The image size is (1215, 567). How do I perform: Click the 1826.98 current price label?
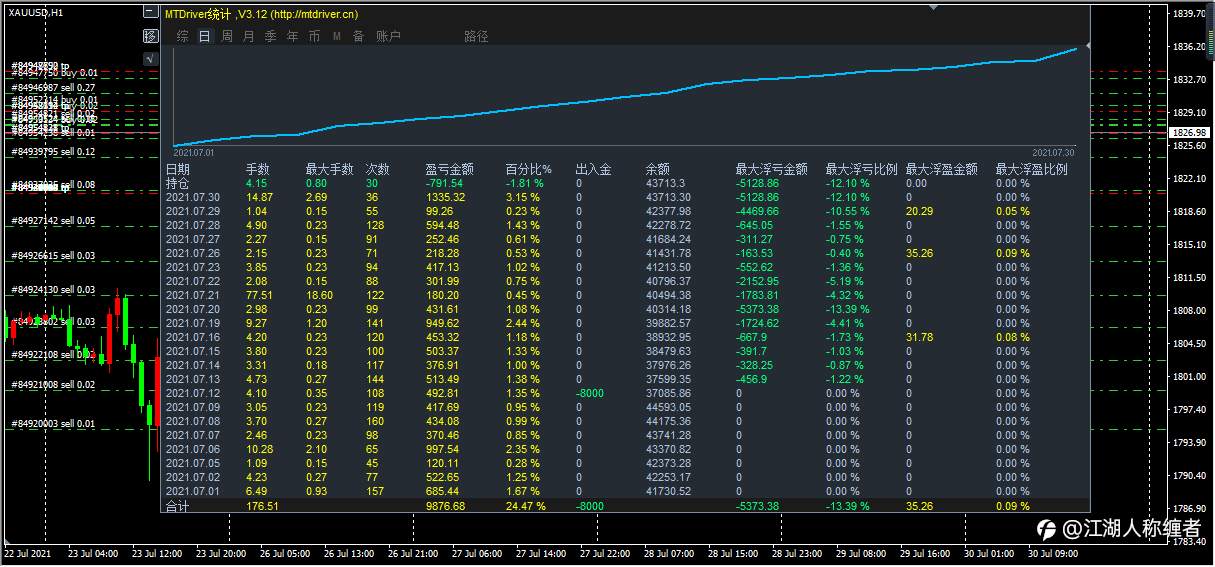point(1189,132)
